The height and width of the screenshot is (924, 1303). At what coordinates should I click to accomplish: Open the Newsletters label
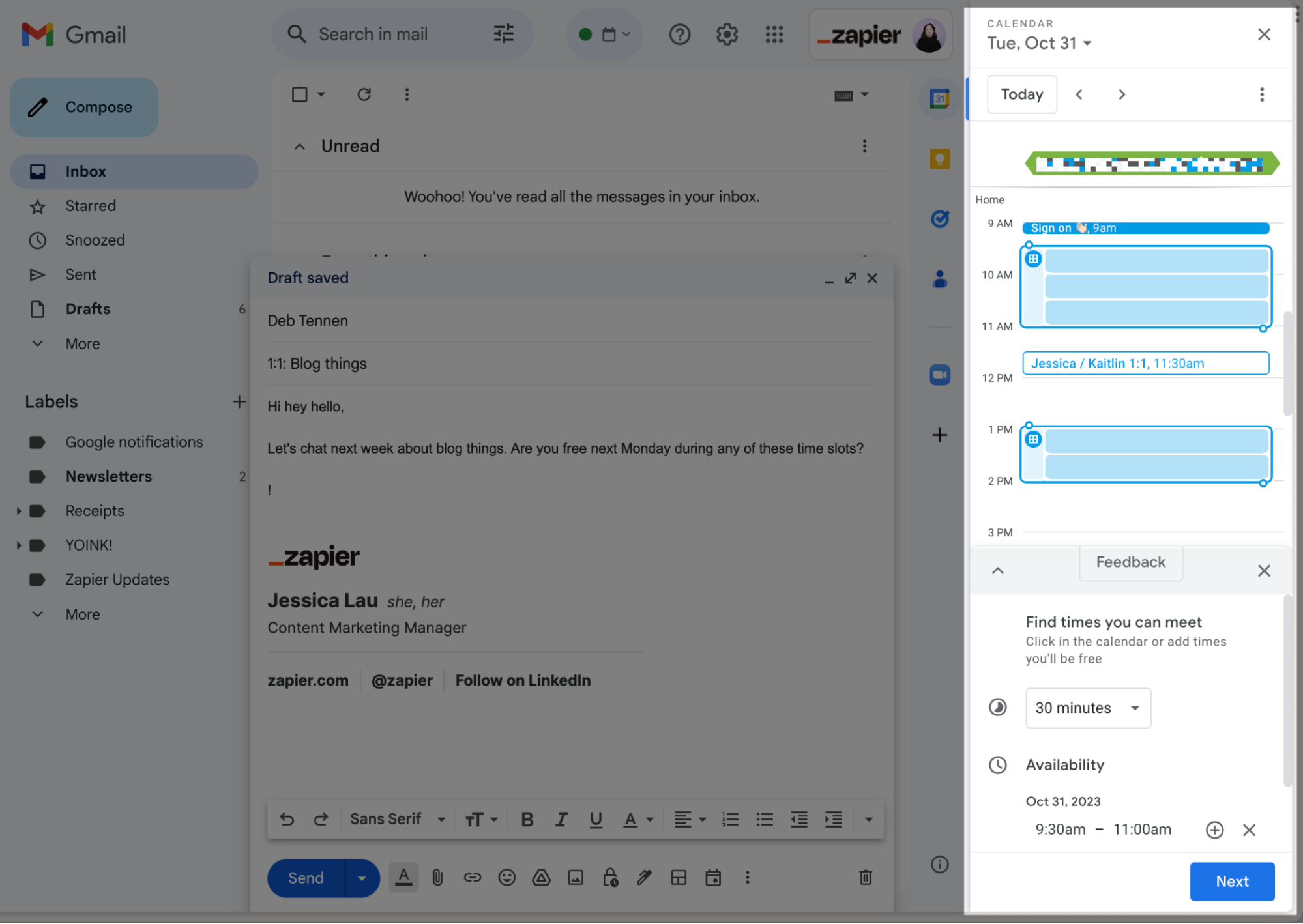(134, 477)
